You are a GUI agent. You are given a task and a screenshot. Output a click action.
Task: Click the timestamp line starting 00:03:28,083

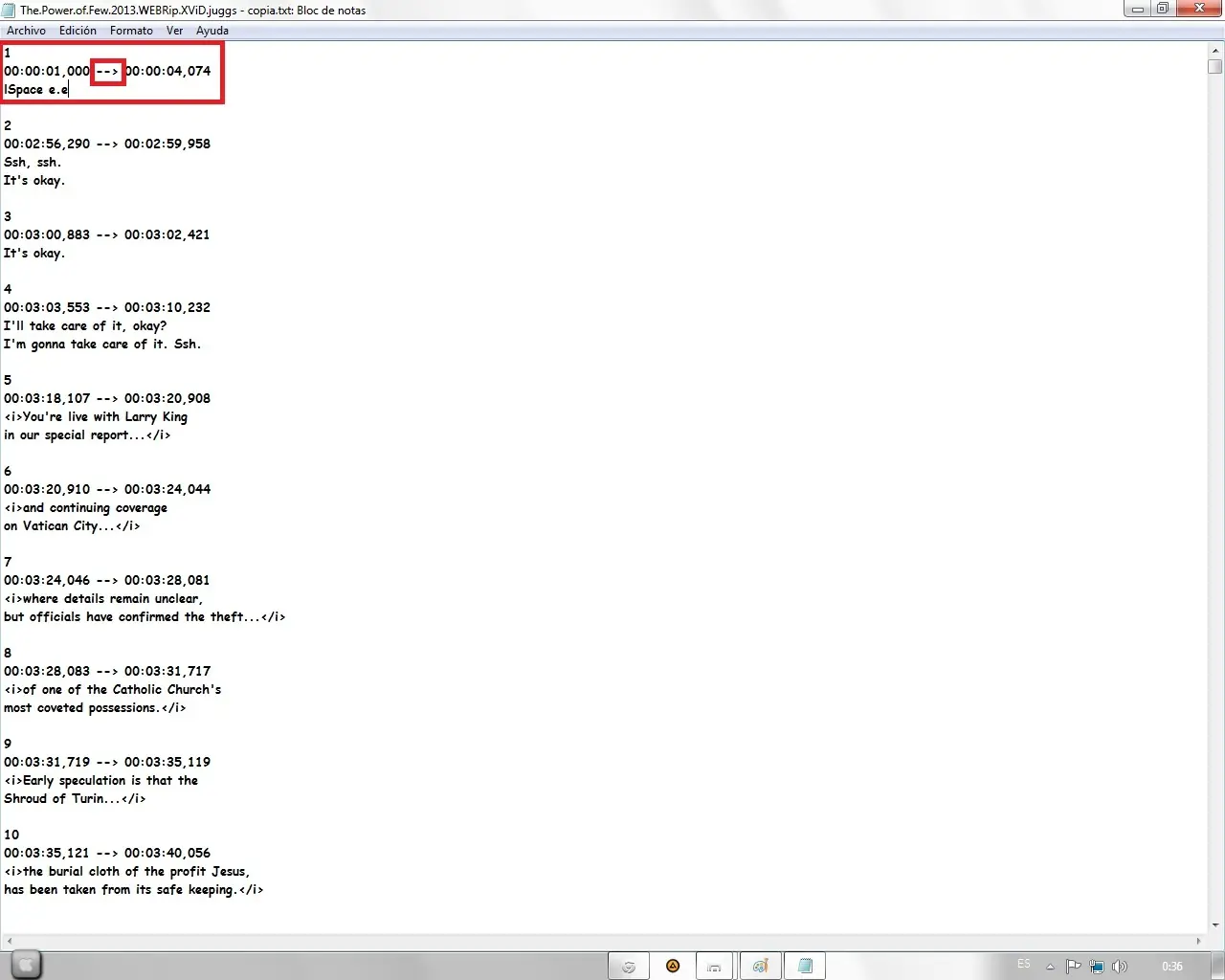pyautogui.click(x=107, y=671)
